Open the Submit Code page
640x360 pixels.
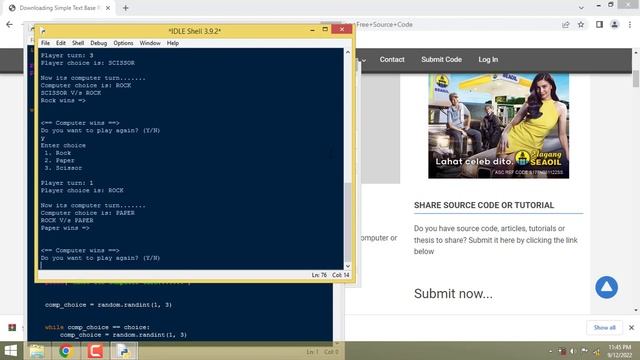[x=441, y=60]
